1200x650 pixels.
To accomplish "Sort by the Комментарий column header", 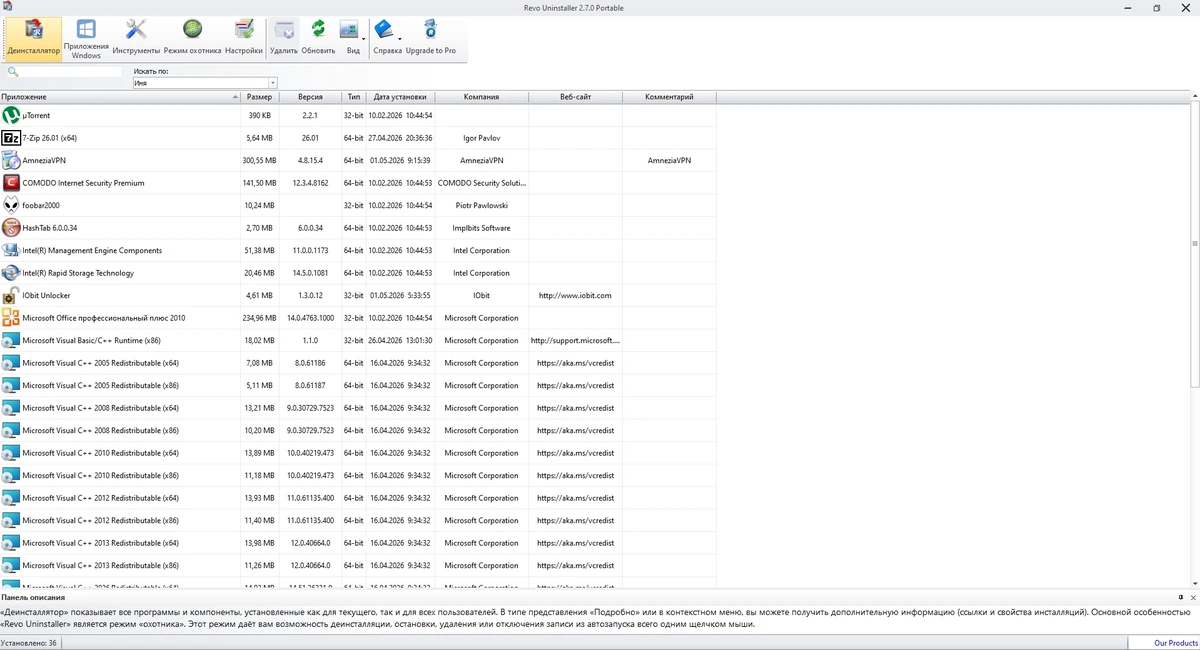I will pyautogui.click(x=669, y=97).
